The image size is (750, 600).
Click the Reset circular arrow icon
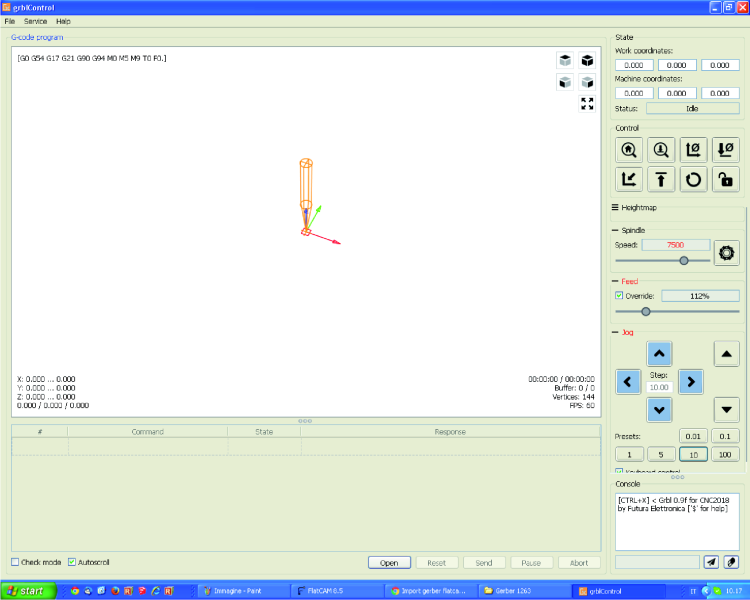coord(693,180)
